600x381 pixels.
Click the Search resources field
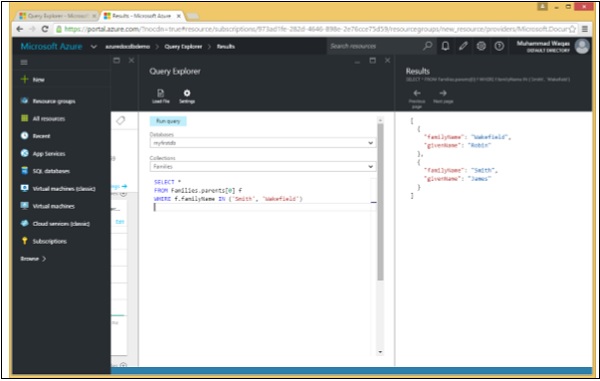coord(374,46)
